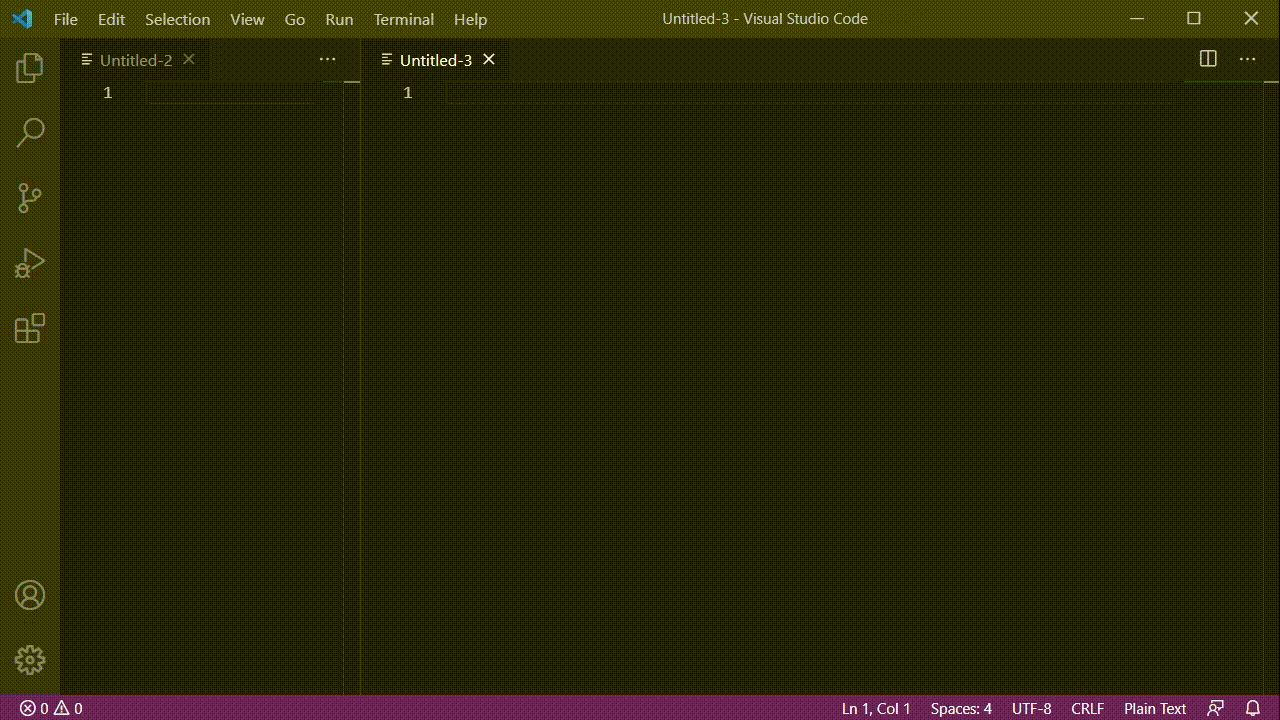Change the indentation setting Spaces: 4

959,708
